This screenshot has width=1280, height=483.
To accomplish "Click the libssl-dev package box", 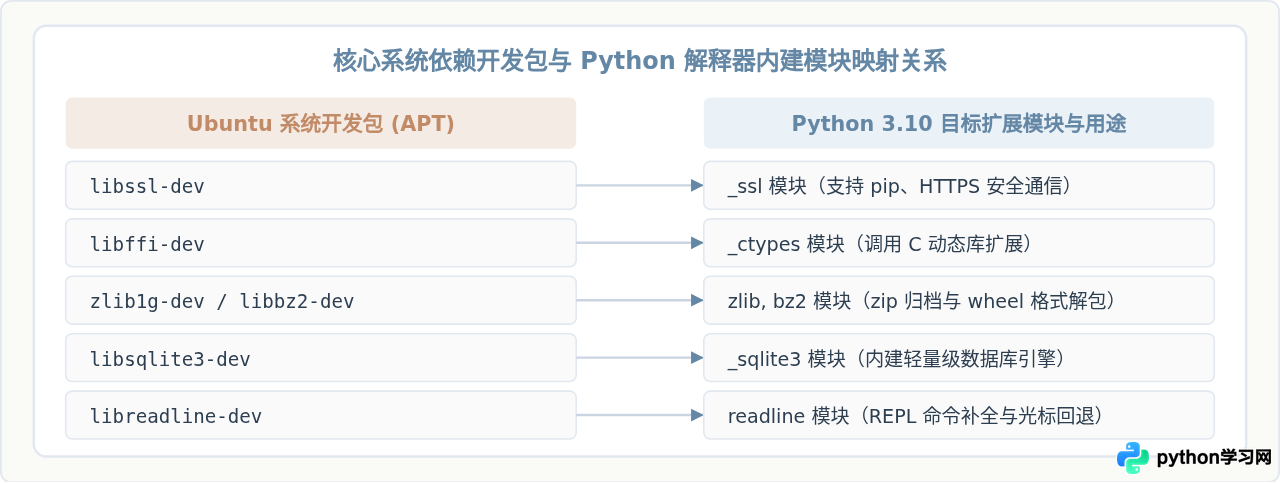I will point(321,185).
